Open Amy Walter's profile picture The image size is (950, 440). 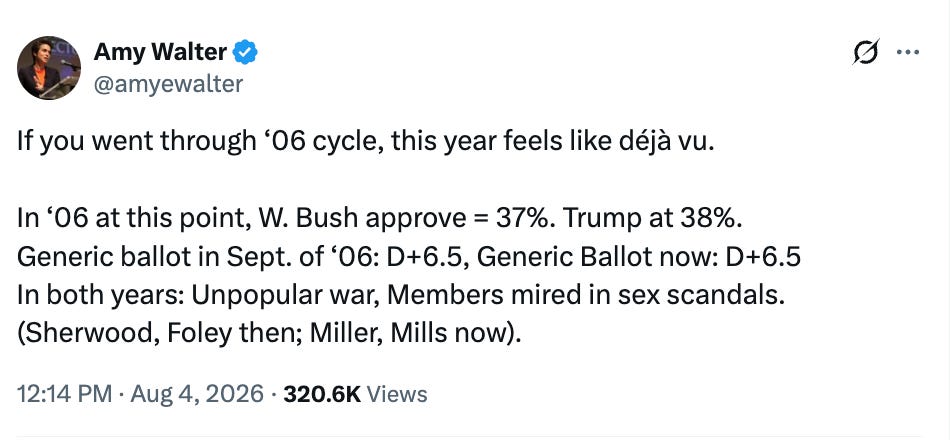[x=49, y=67]
